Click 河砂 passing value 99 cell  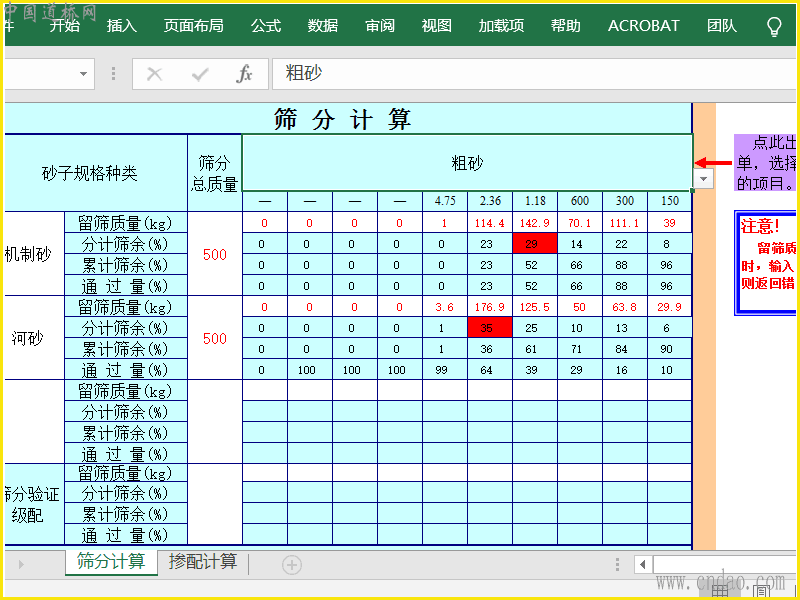[445, 370]
